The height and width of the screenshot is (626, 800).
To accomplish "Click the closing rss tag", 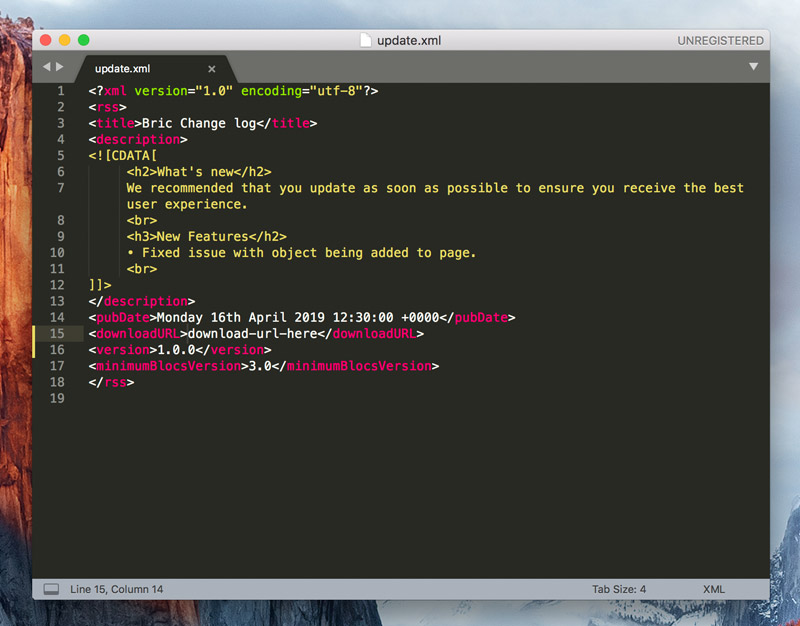I will point(111,382).
